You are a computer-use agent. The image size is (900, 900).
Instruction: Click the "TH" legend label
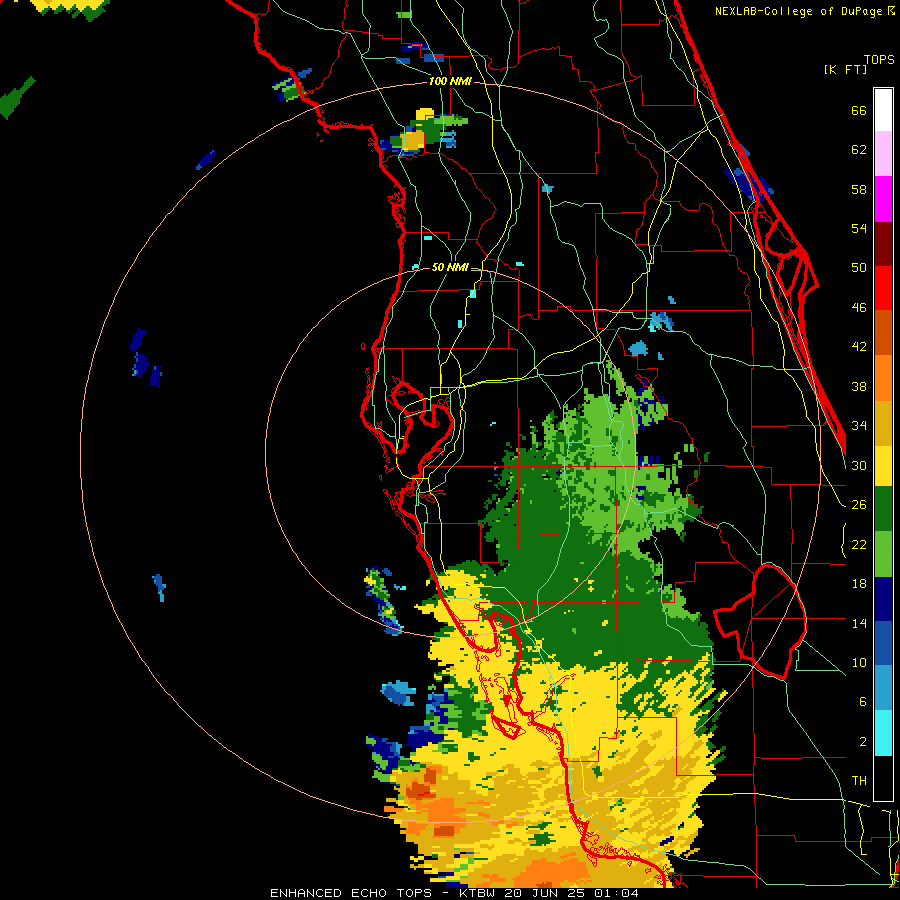tap(859, 781)
